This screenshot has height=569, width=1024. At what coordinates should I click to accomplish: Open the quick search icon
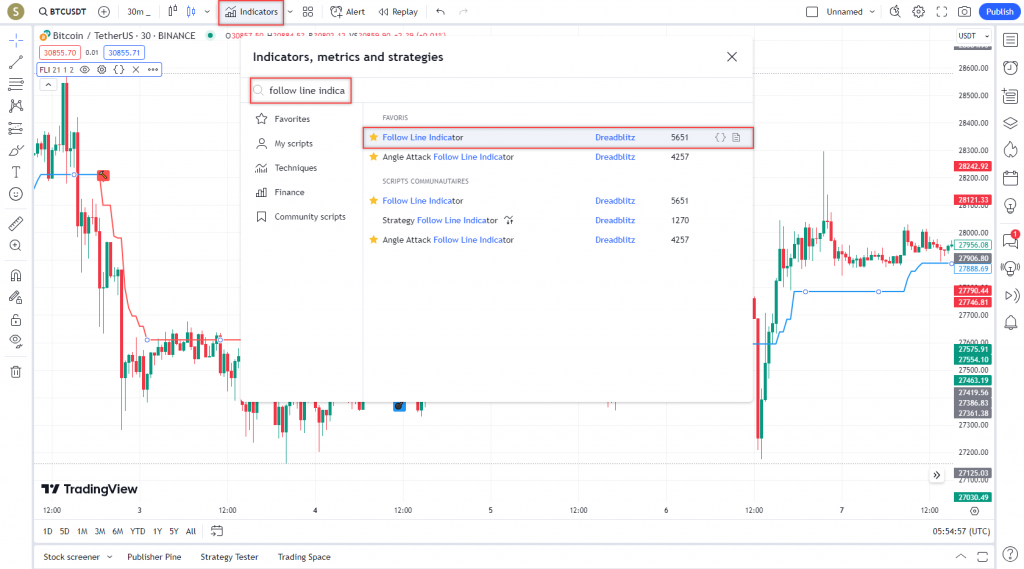(x=895, y=12)
